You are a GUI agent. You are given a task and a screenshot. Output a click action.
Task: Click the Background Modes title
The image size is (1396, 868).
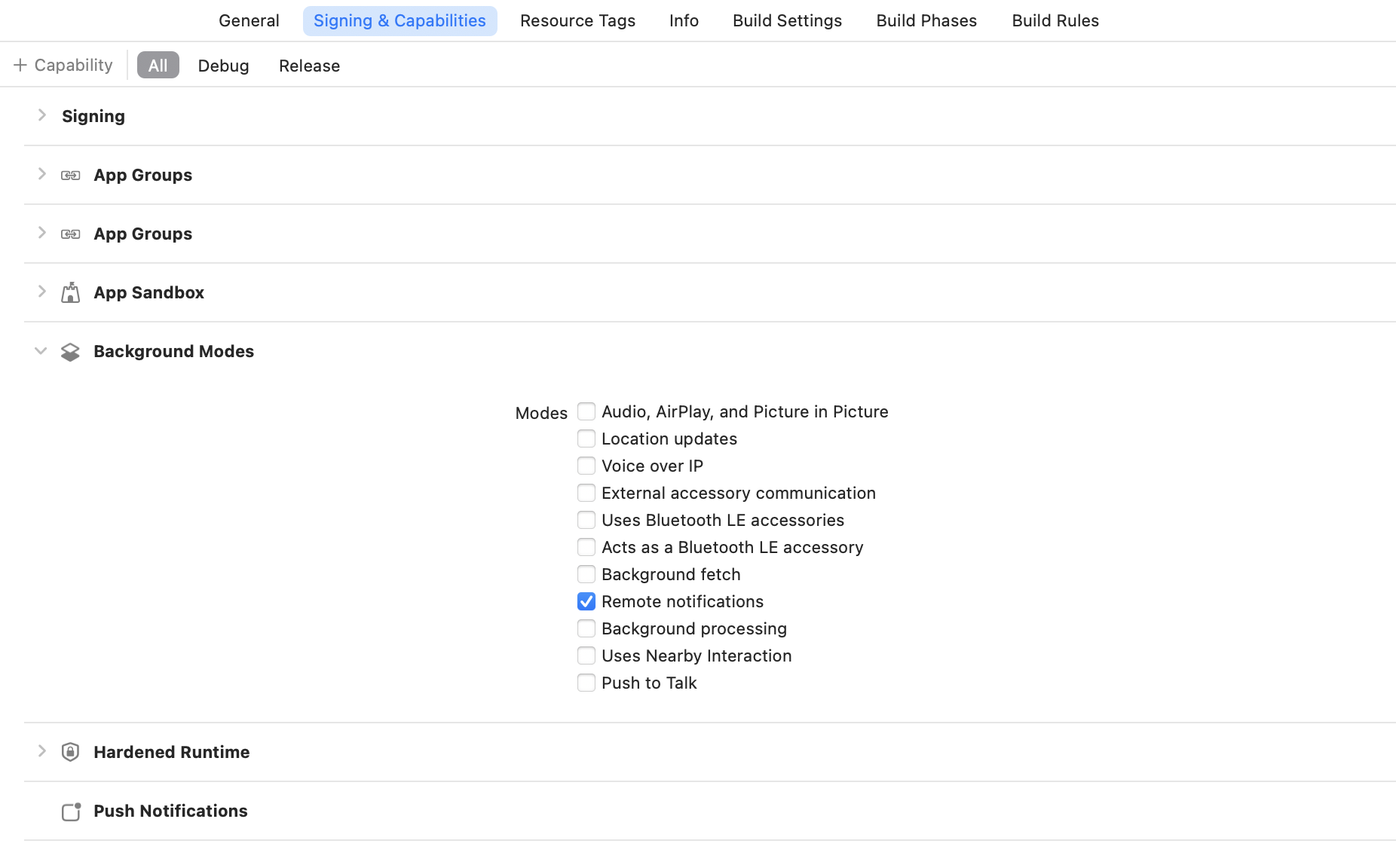[173, 351]
